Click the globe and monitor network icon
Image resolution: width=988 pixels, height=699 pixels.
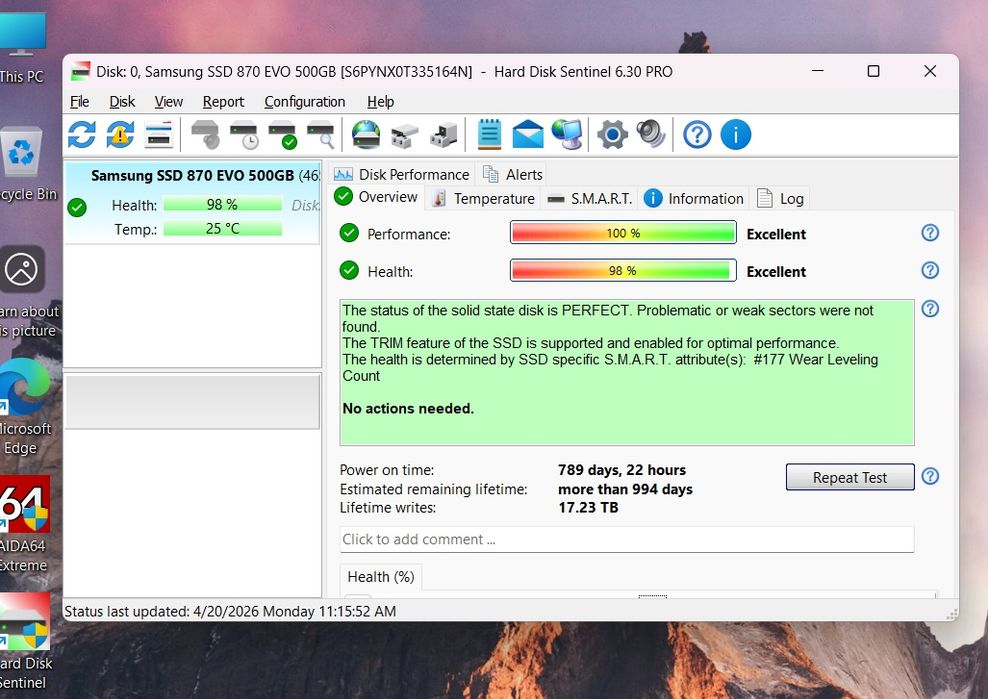point(567,134)
